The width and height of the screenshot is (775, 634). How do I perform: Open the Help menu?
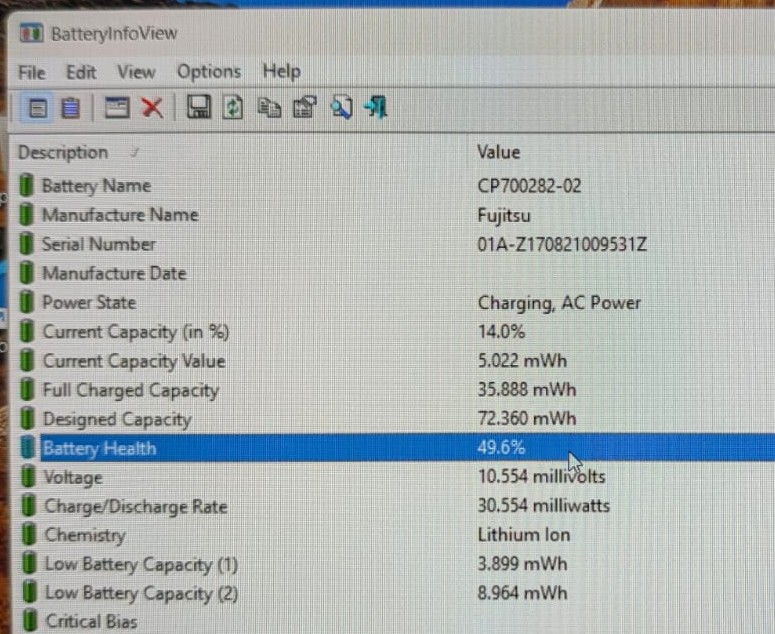pos(281,72)
